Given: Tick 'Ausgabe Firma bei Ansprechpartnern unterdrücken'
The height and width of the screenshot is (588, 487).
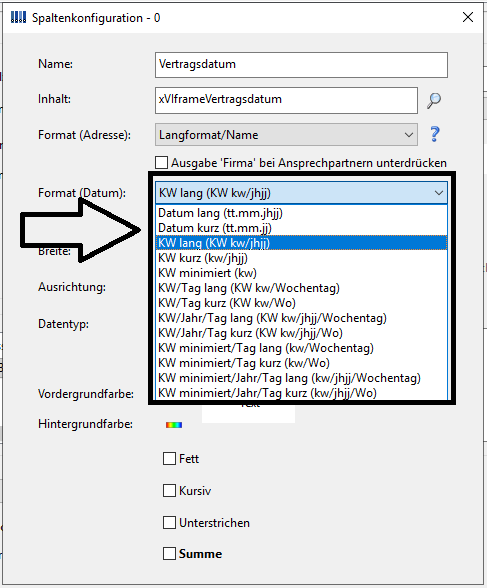Looking at the screenshot, I should click(162, 163).
